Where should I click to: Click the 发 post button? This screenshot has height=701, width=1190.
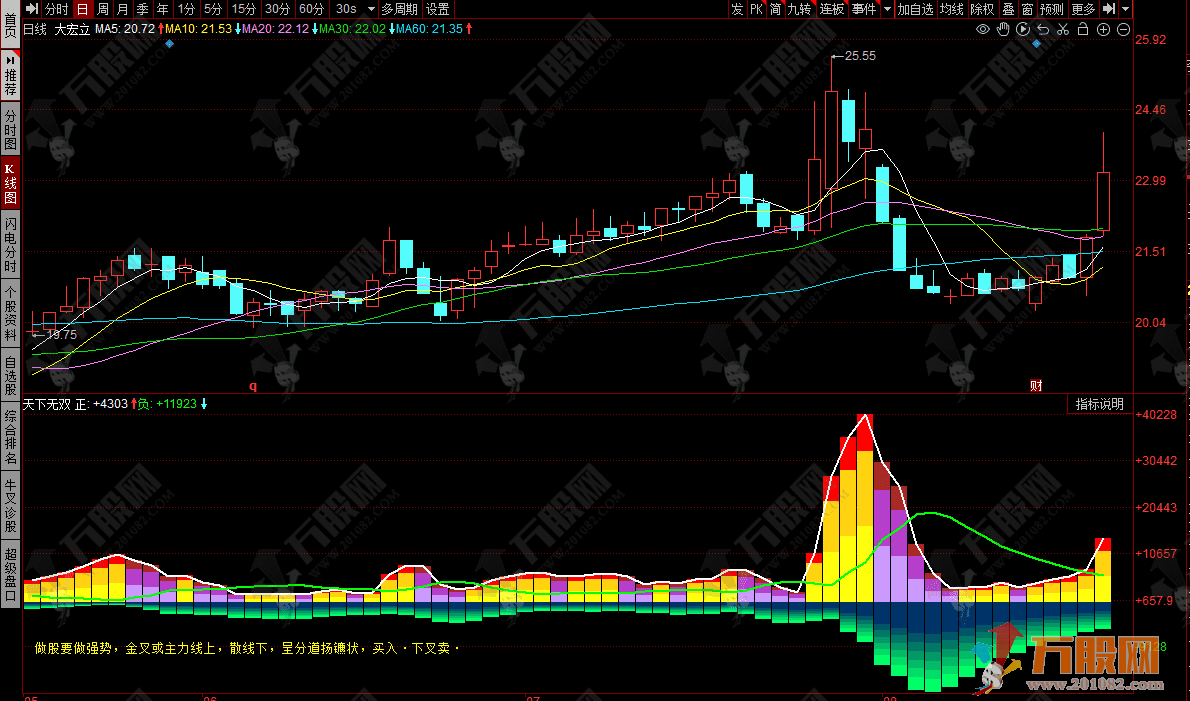[x=737, y=9]
